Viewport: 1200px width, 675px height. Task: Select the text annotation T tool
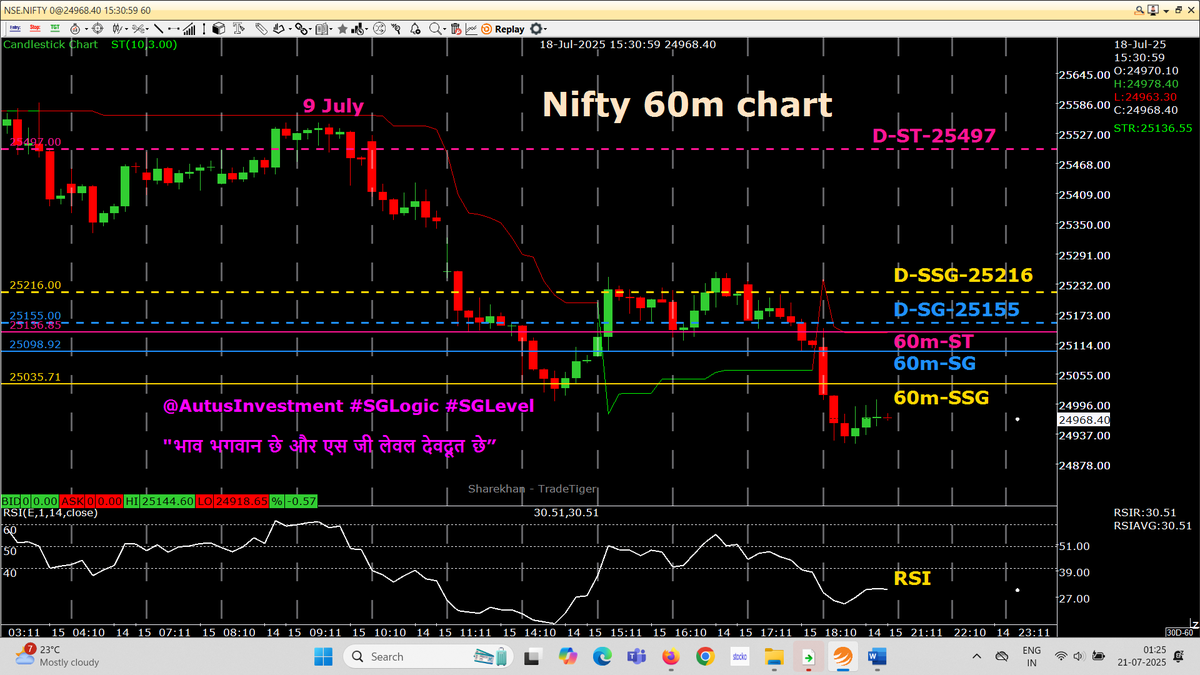click(239, 29)
